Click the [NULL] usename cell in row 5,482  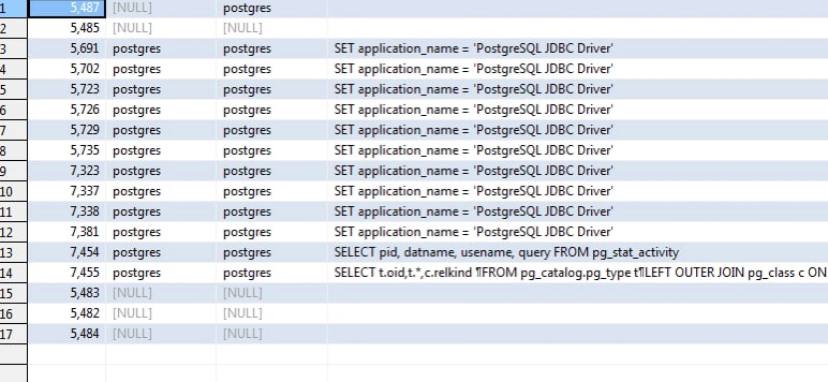tap(271, 313)
